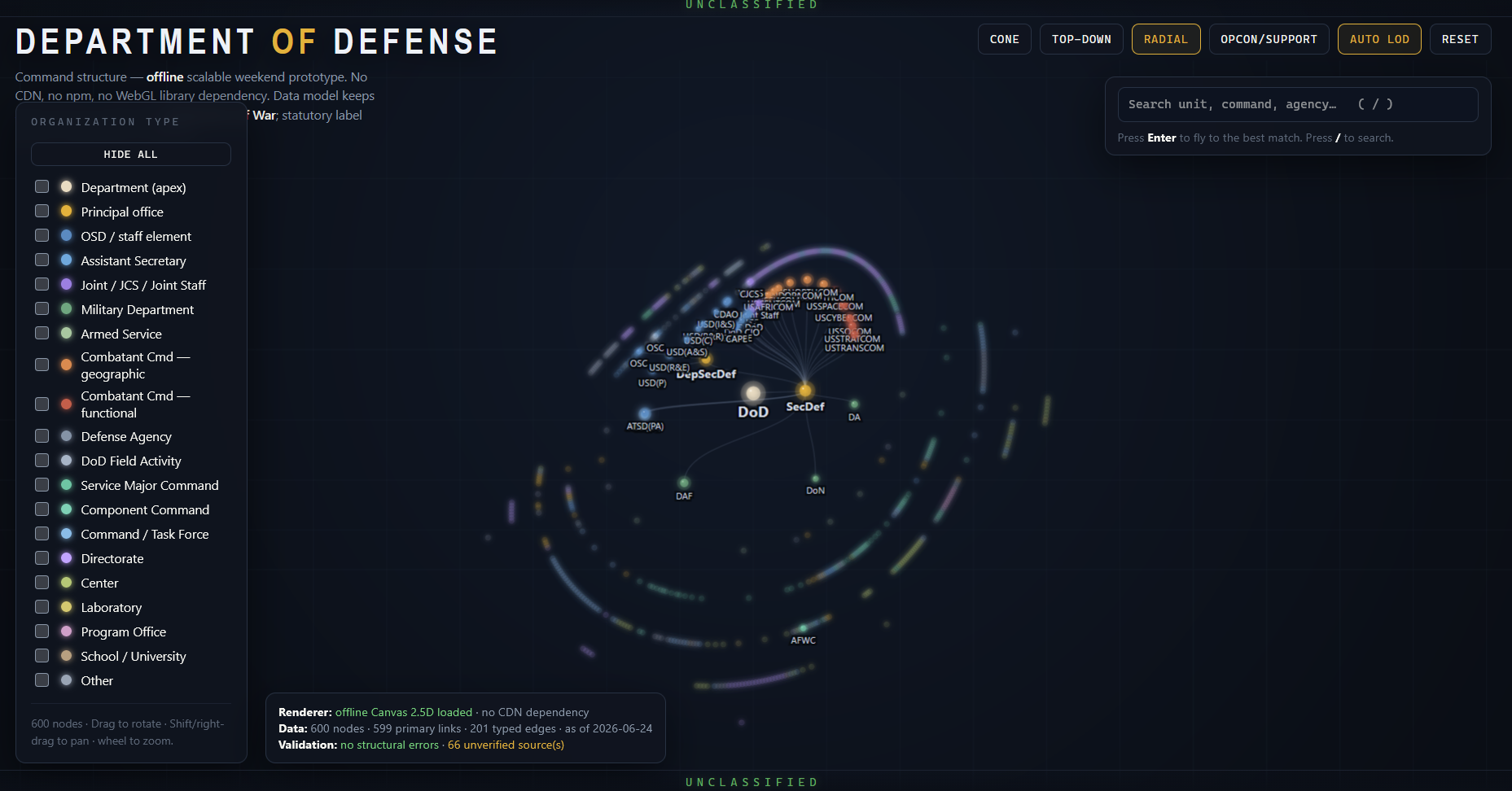This screenshot has height=791, width=1512.
Task: Toggle Military Department checkbox
Action: tap(42, 308)
